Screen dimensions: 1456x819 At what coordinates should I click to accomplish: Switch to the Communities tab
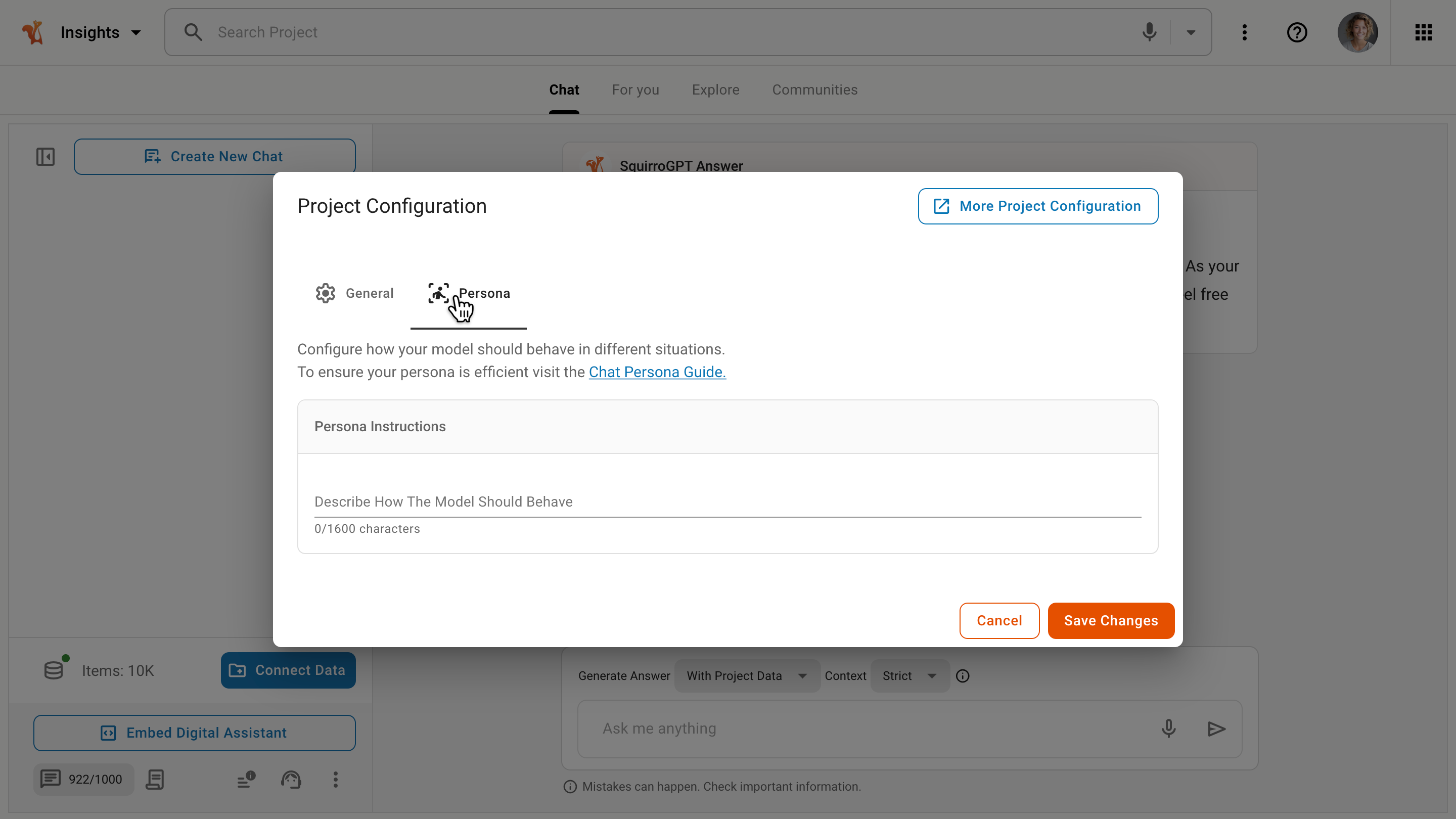pyautogui.click(x=814, y=89)
